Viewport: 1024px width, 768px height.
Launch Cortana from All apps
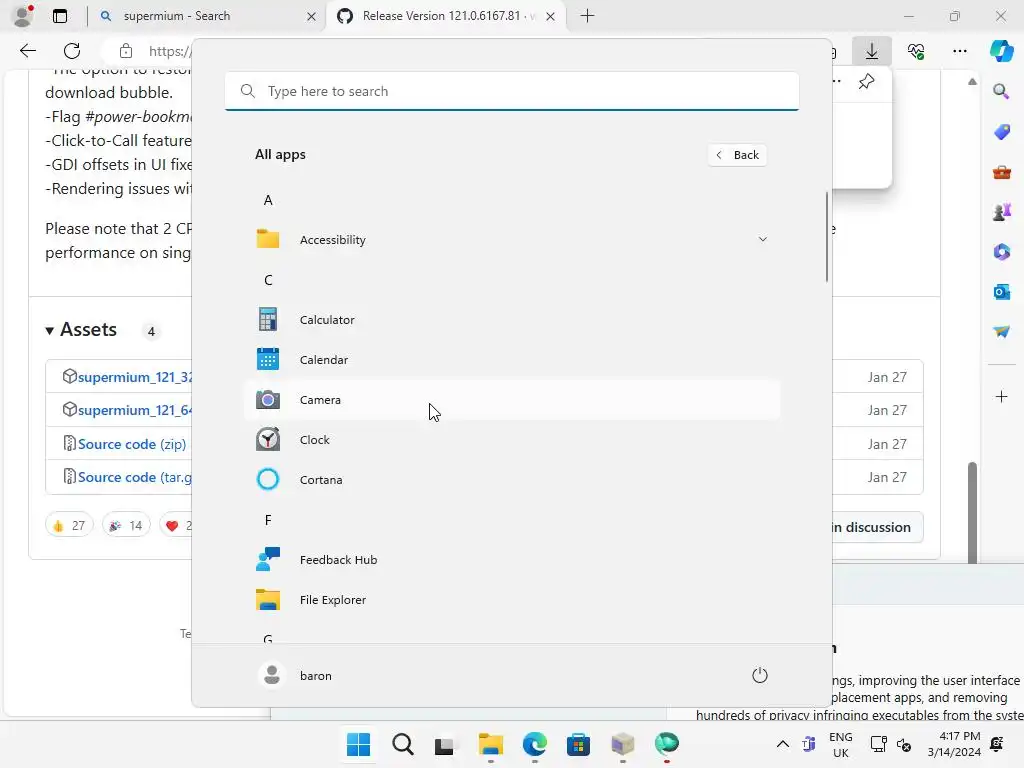tap(511, 480)
